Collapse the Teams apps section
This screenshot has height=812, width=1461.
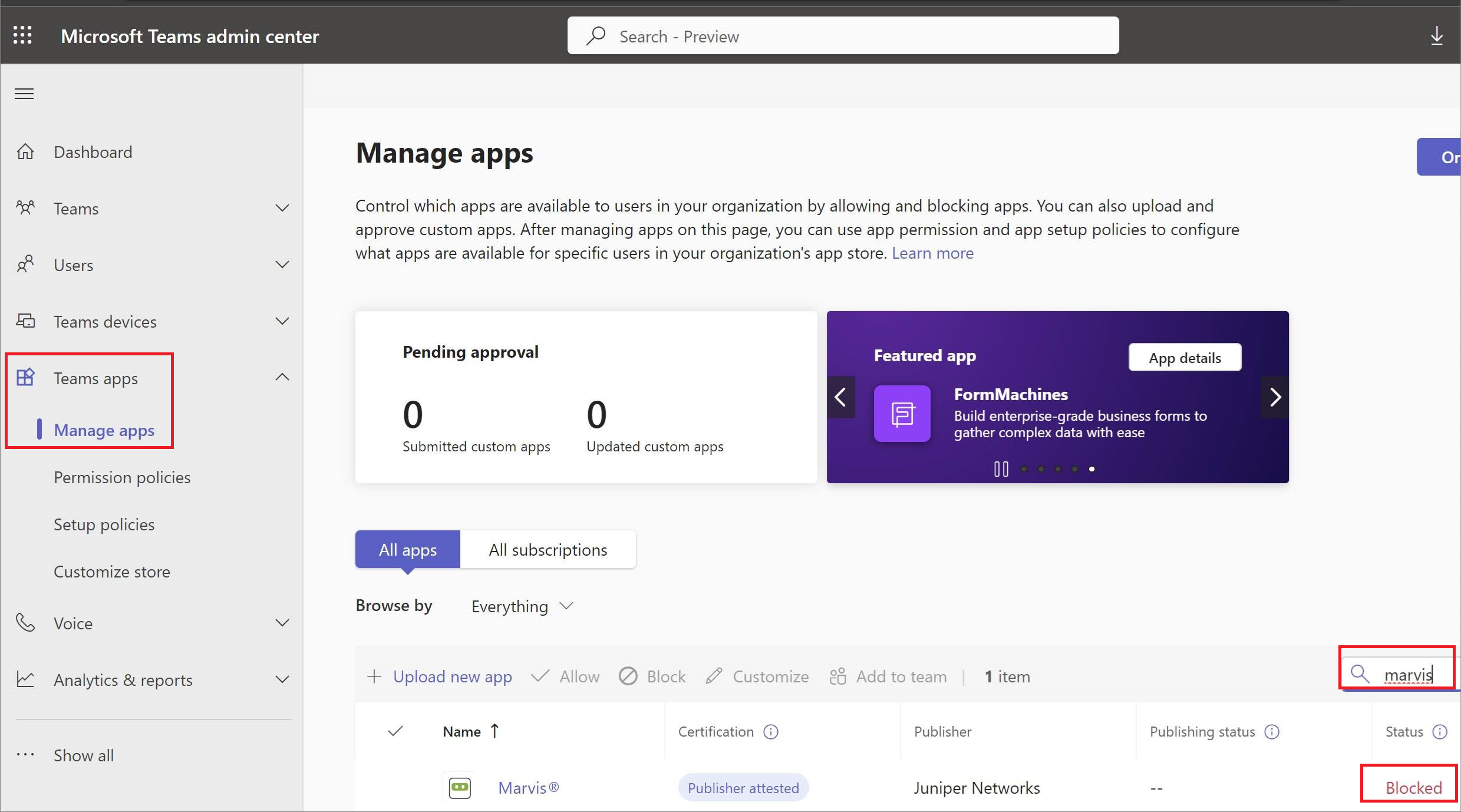coord(282,377)
